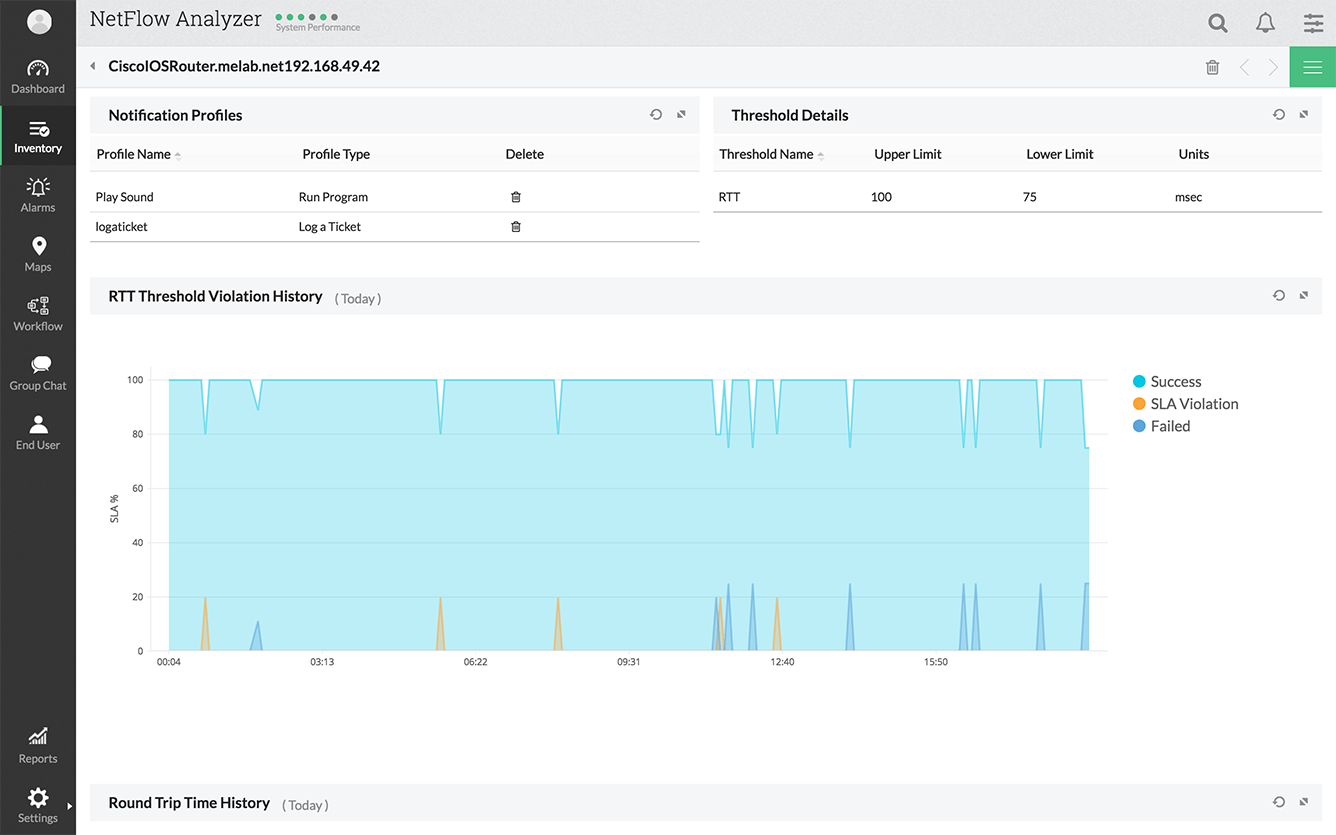
Task: Refresh the RTT Threshold Violation History chart
Action: coord(1279,296)
